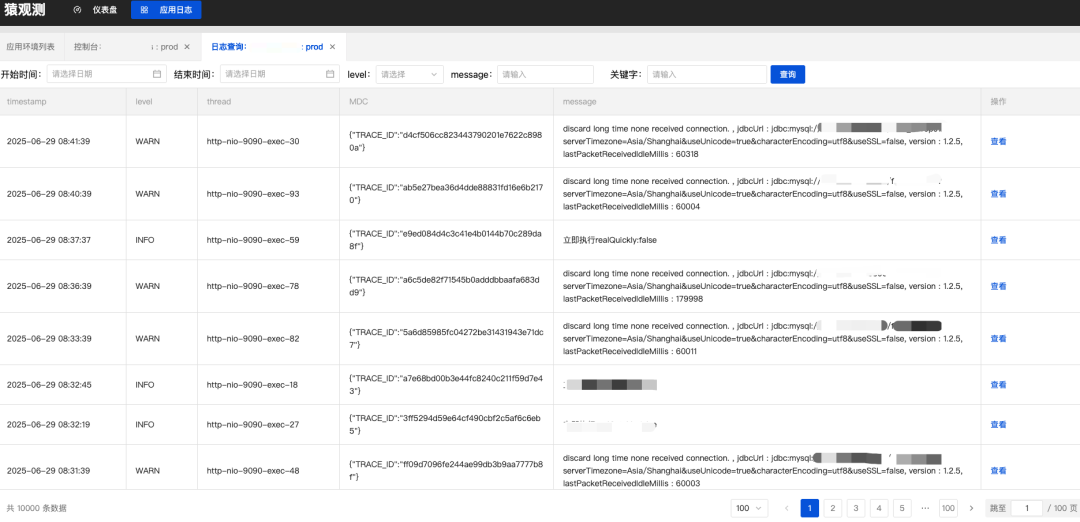1080x522 pixels.
Task: Click the 查询 button
Action: coord(787,74)
